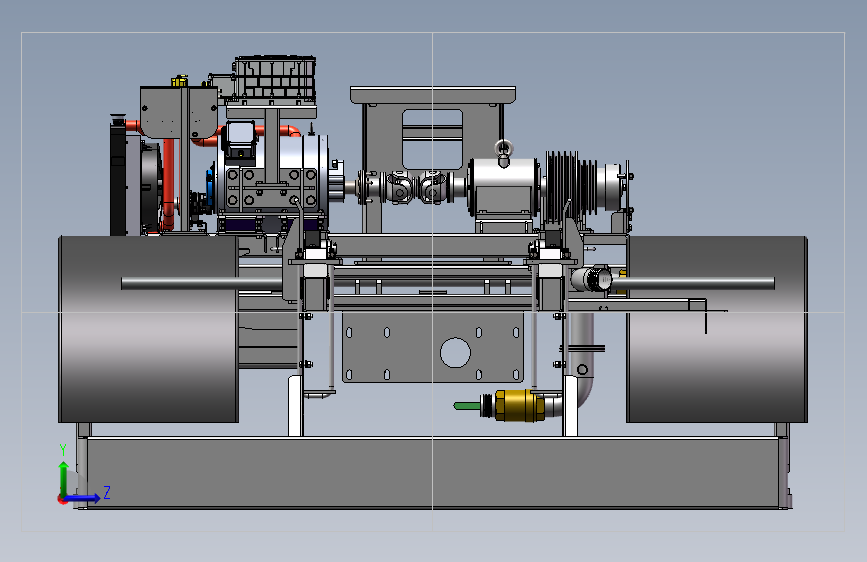Pick the yellow cap on the upper left tank
The height and width of the screenshot is (562, 867).
tap(179, 82)
